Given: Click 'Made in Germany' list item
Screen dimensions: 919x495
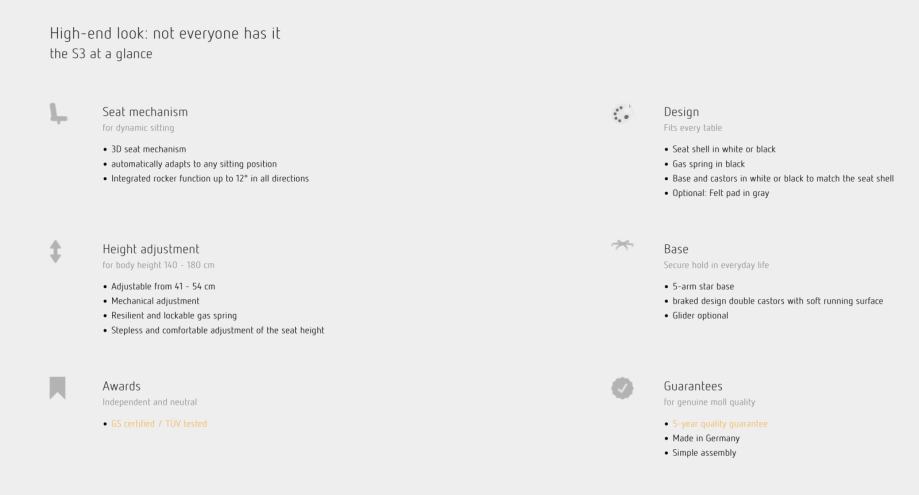Looking at the screenshot, I should coord(704,438).
